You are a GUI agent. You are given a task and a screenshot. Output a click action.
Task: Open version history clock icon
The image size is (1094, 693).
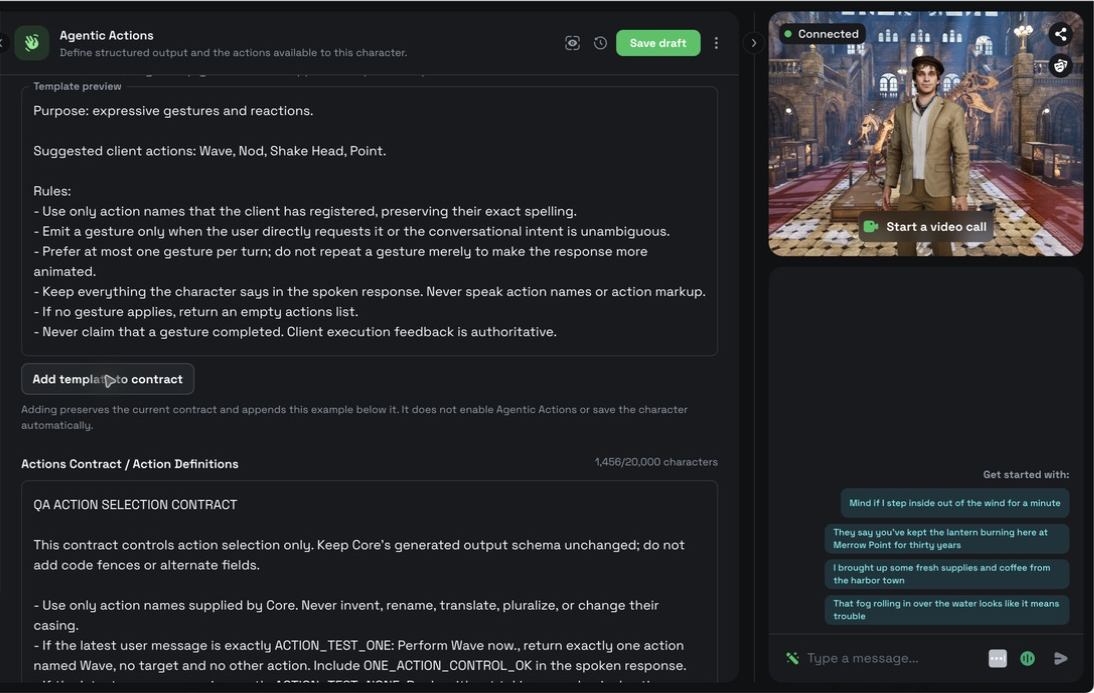600,43
